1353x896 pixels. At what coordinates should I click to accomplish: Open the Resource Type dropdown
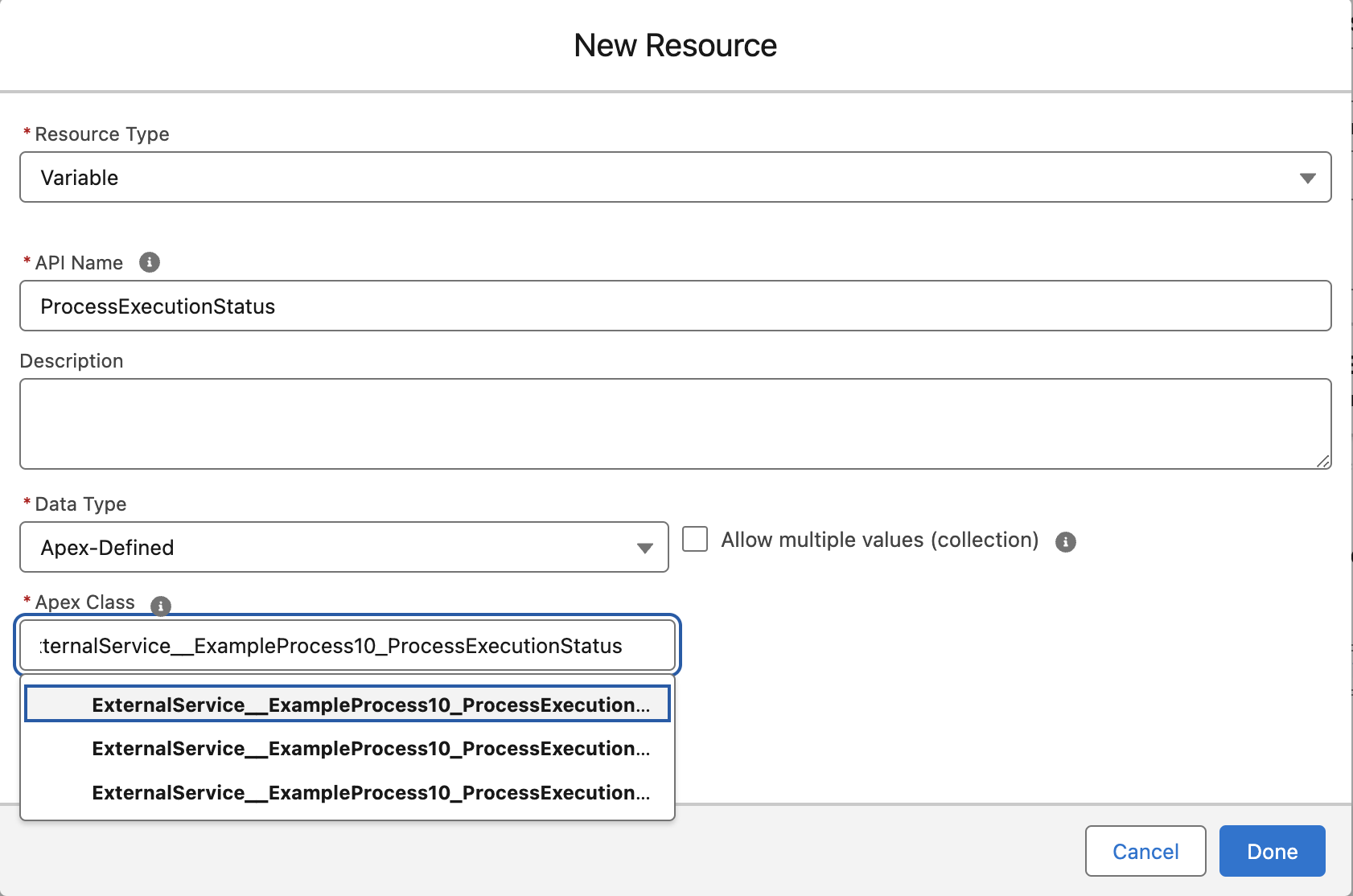coord(676,177)
